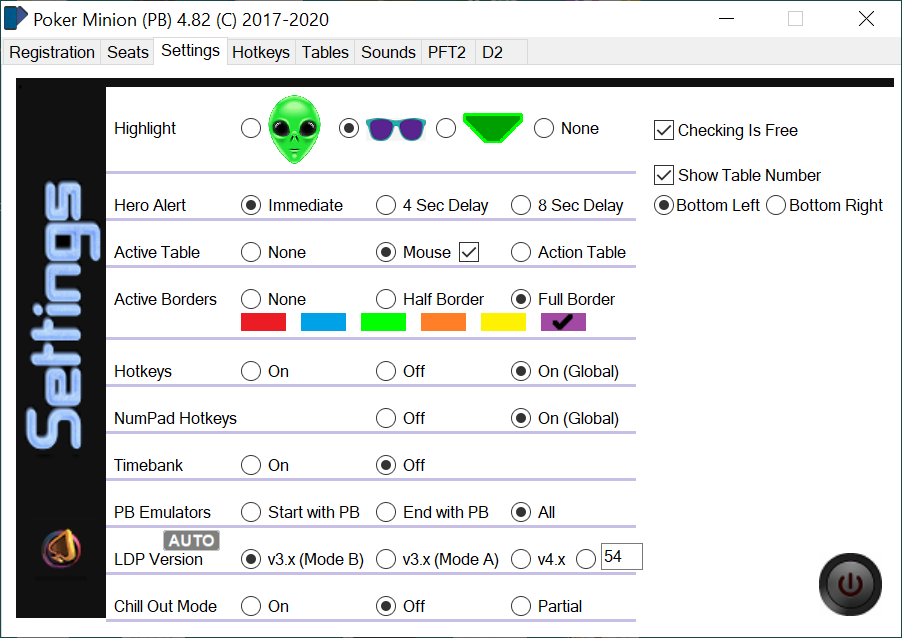902x638 pixels.
Task: Pick the yellow border color swatch
Action: tap(503, 322)
